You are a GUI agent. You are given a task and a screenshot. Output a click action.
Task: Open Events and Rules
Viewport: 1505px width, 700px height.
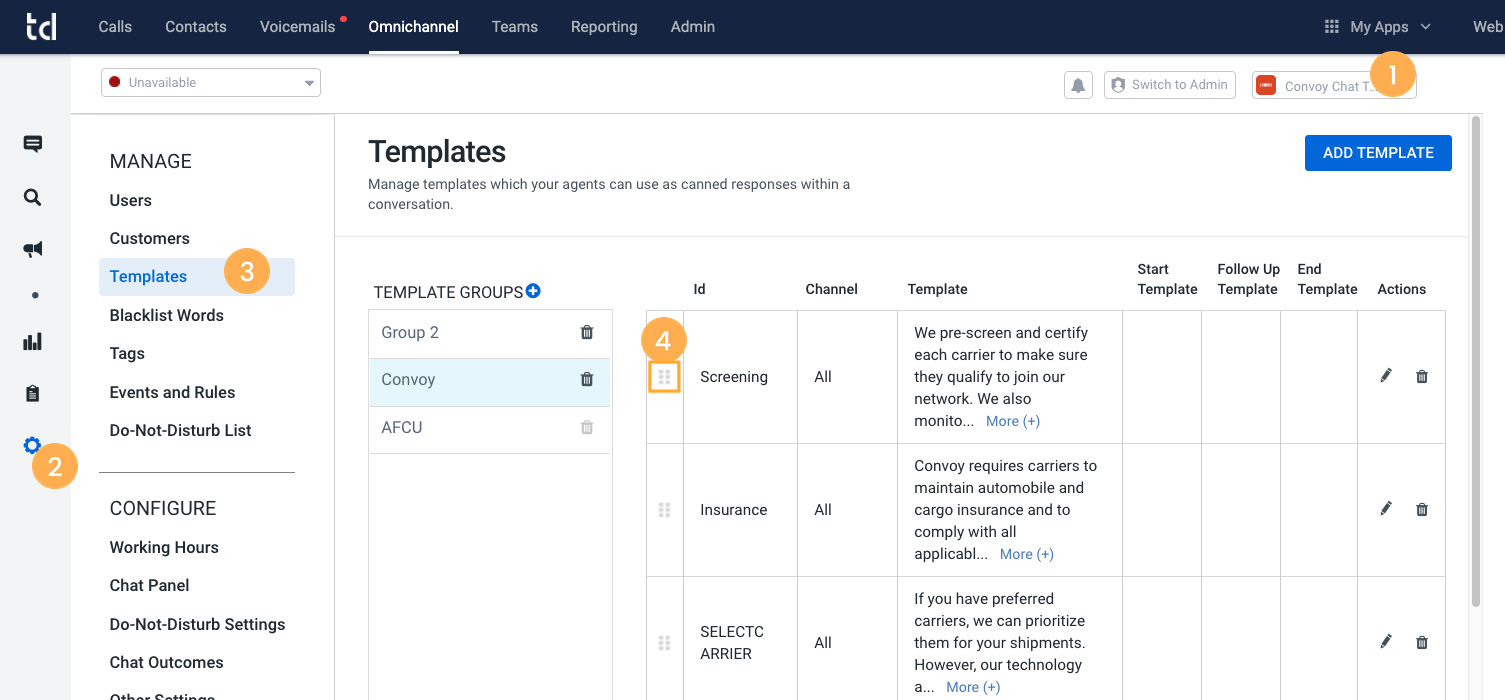point(173,392)
